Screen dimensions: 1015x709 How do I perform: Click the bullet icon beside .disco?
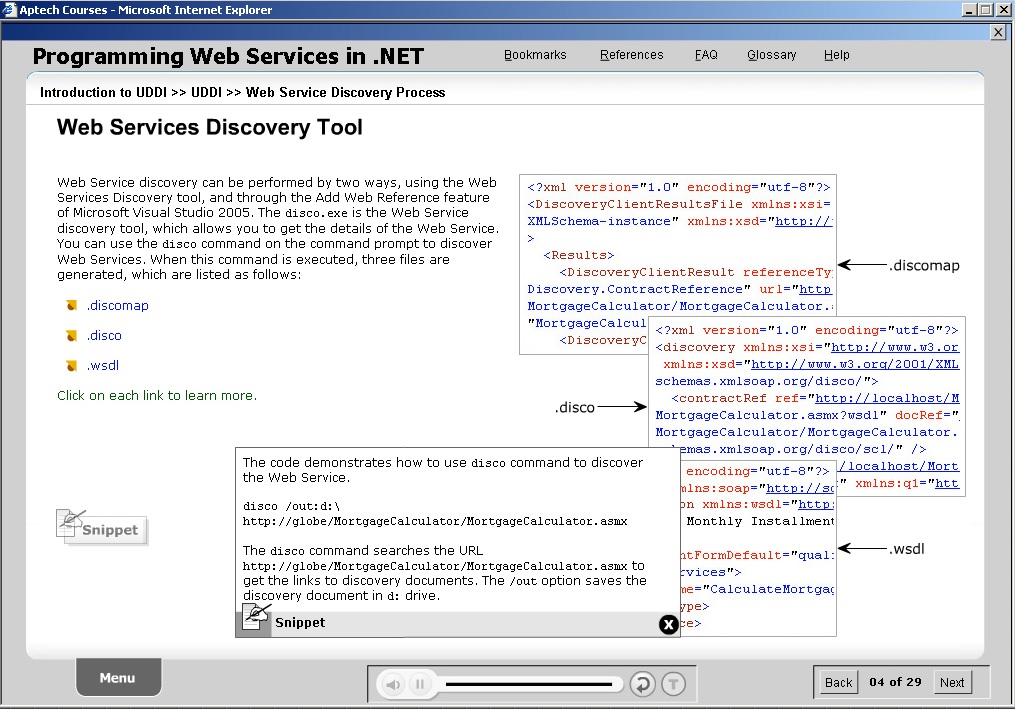pos(72,335)
